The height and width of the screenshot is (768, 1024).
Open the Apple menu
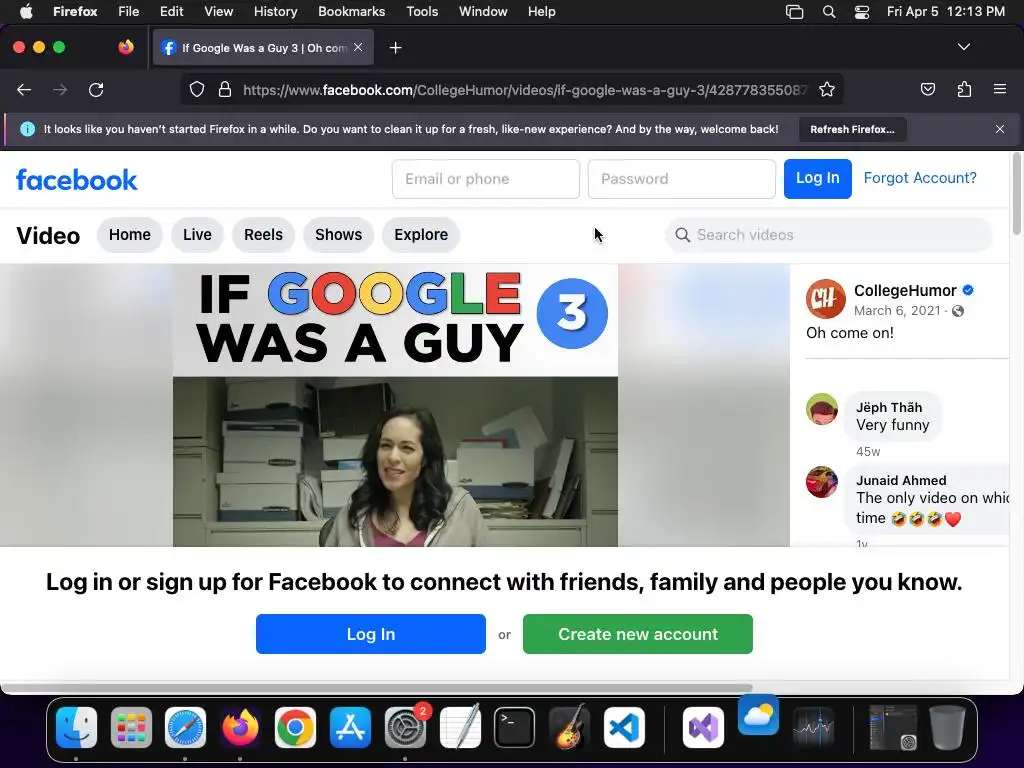click(x=26, y=12)
